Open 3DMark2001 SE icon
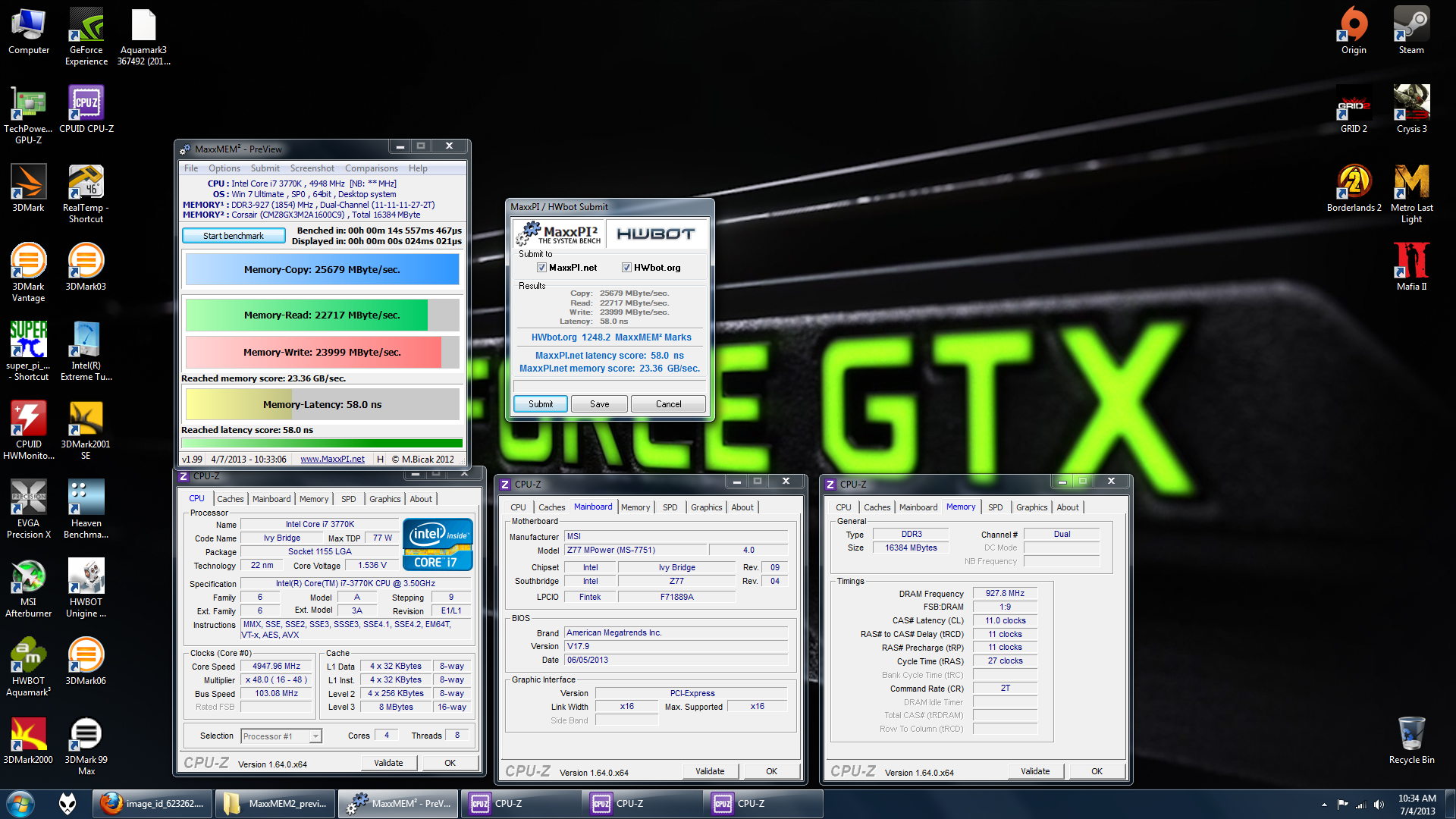 tap(86, 430)
